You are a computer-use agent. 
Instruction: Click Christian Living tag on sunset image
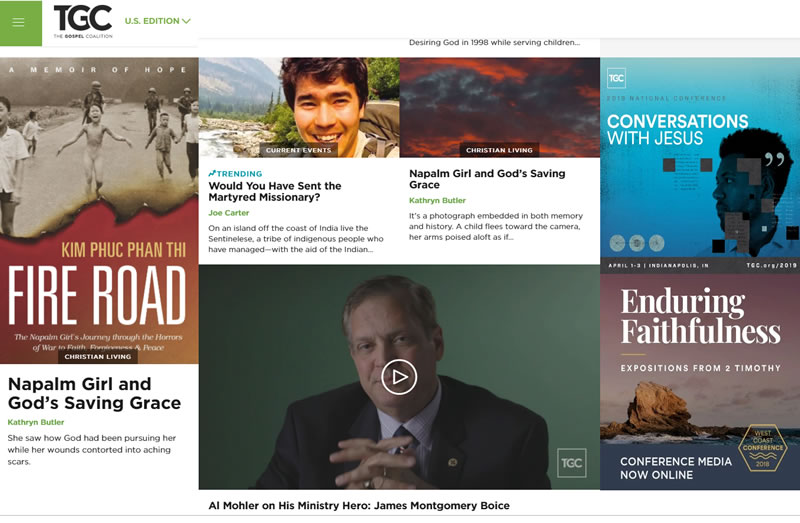pos(499,150)
